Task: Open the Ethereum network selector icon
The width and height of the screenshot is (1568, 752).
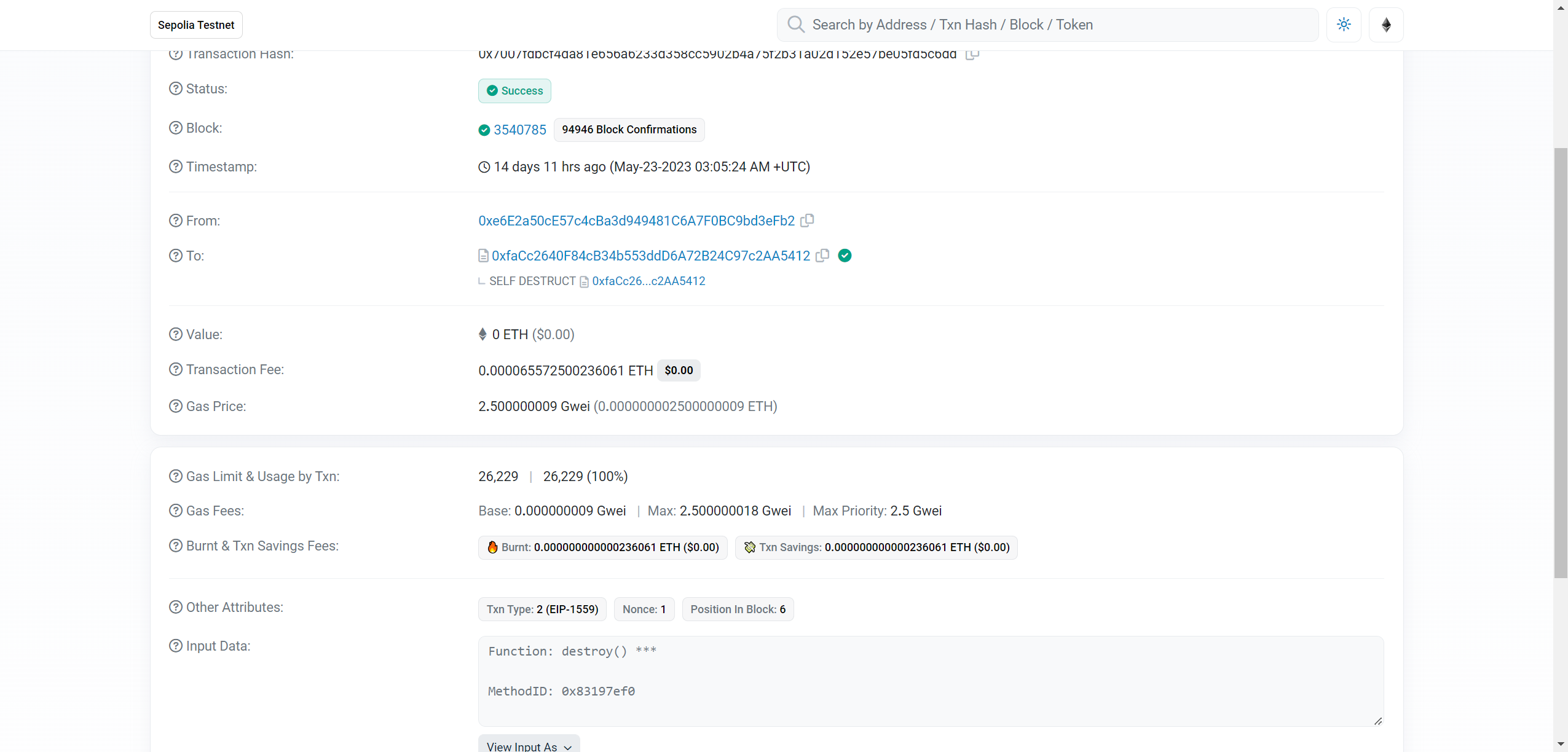Action: pos(1386,25)
